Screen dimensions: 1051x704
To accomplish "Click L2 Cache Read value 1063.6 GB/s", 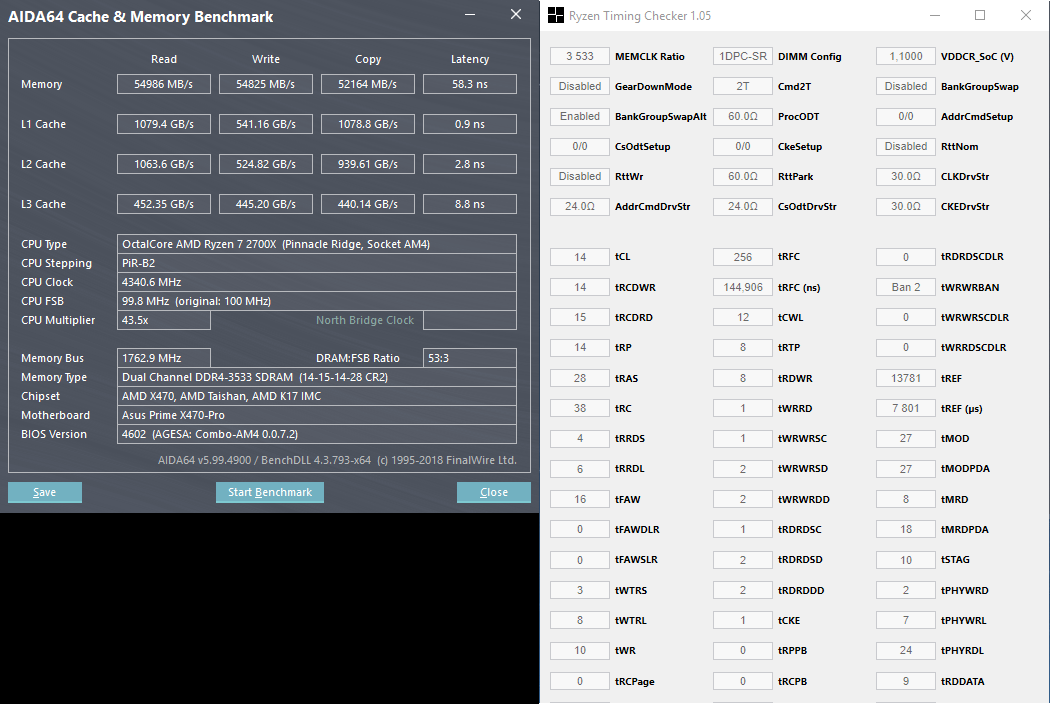I will click(164, 164).
